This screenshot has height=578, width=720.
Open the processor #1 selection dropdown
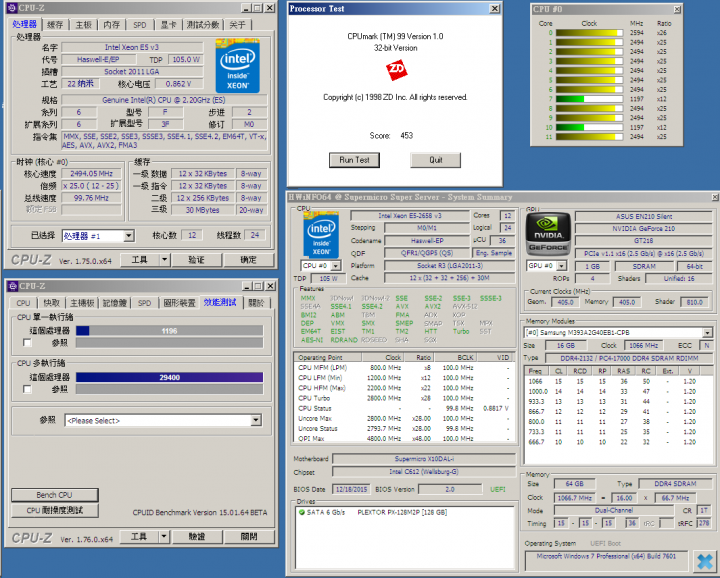click(x=129, y=236)
